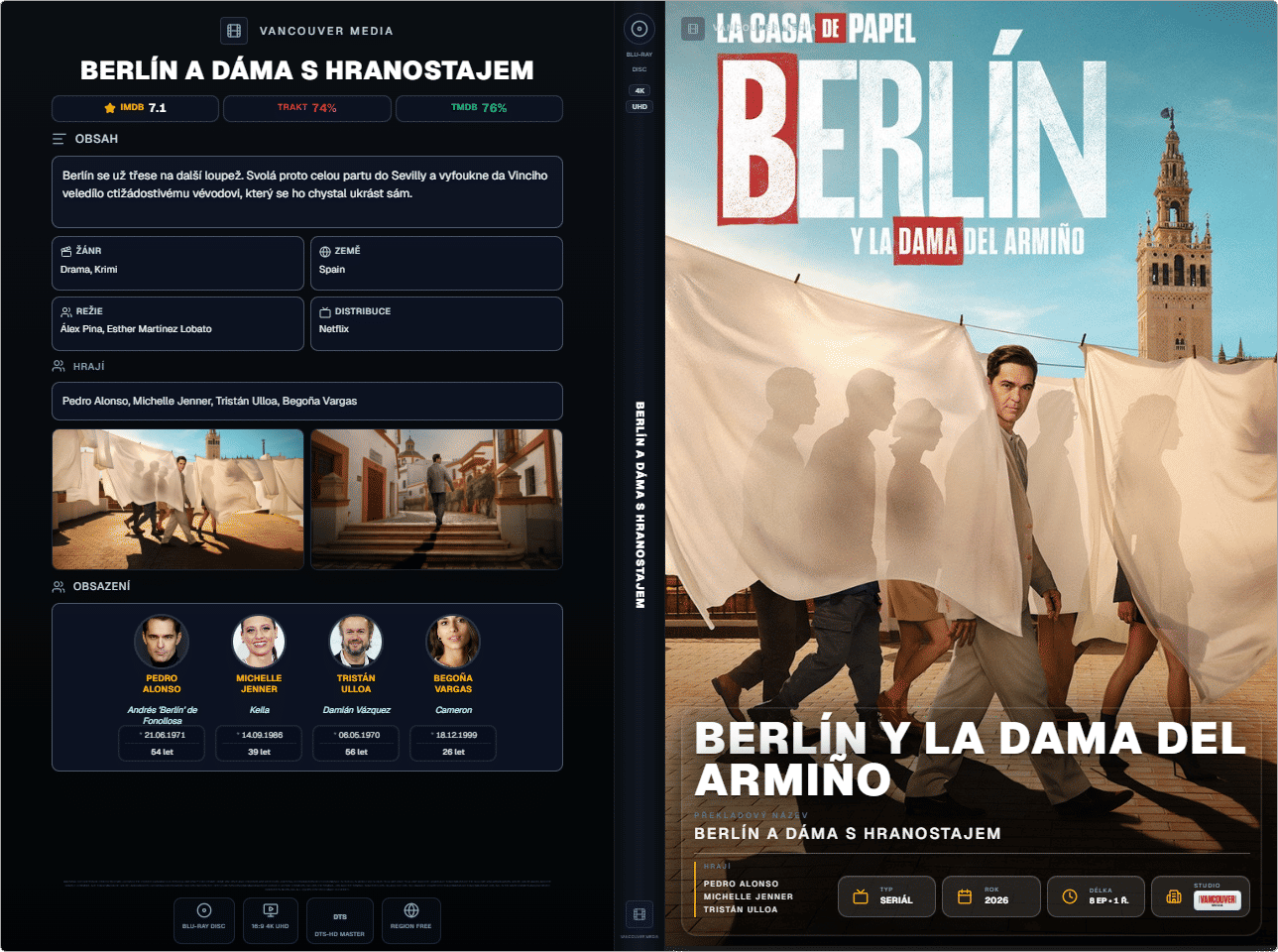The width and height of the screenshot is (1278, 952).
Task: Click the ZEMĚ Spain box
Action: tap(436, 263)
